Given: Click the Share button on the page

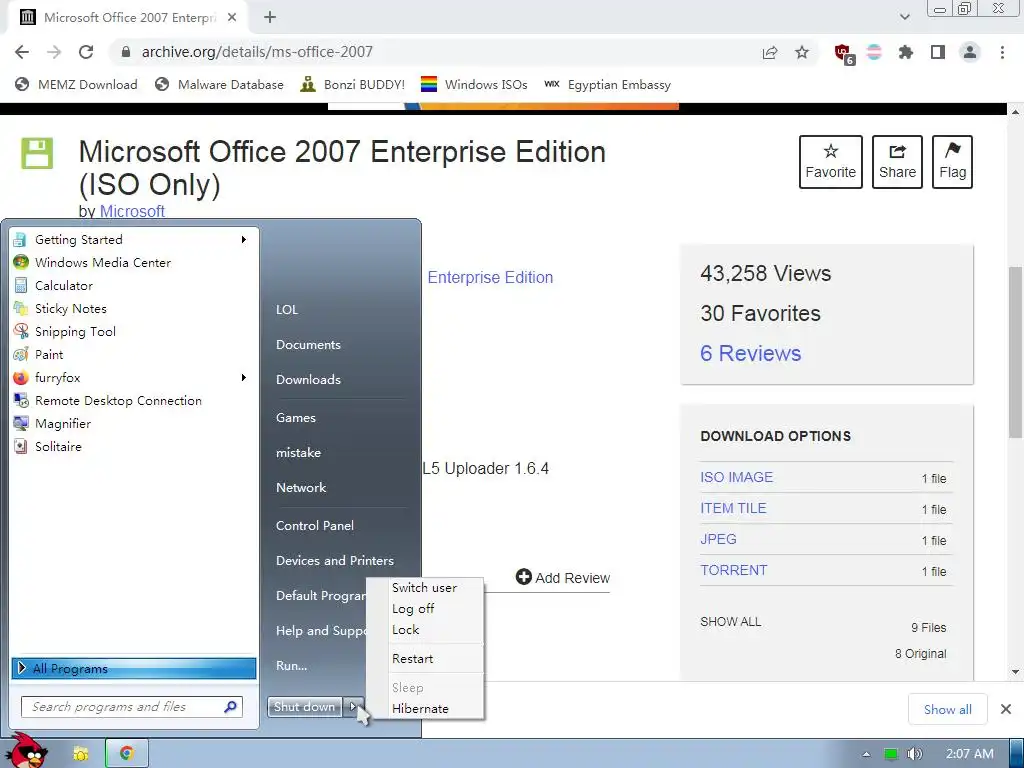Looking at the screenshot, I should [x=897, y=162].
